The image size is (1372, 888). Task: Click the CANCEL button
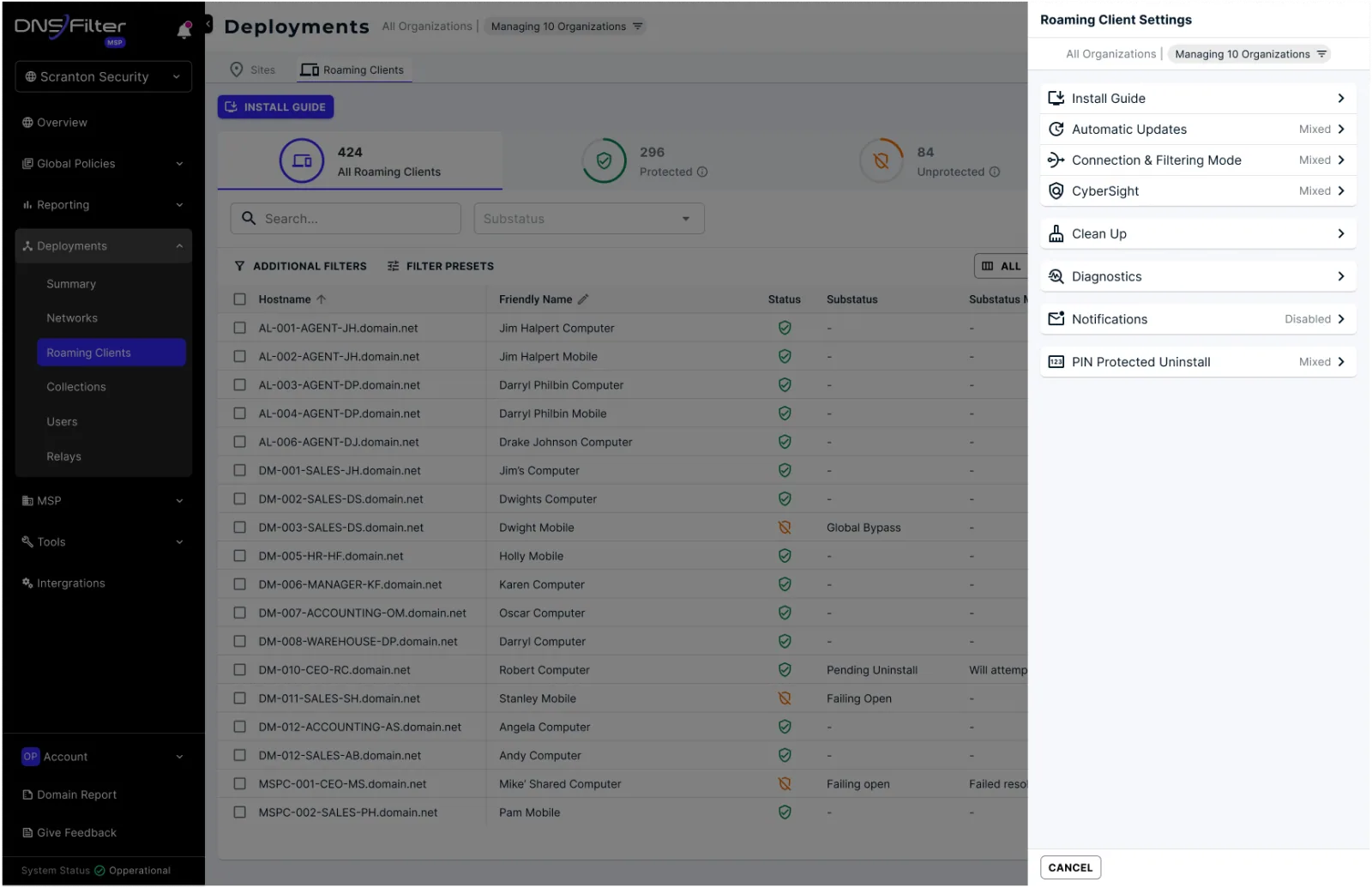coord(1070,868)
